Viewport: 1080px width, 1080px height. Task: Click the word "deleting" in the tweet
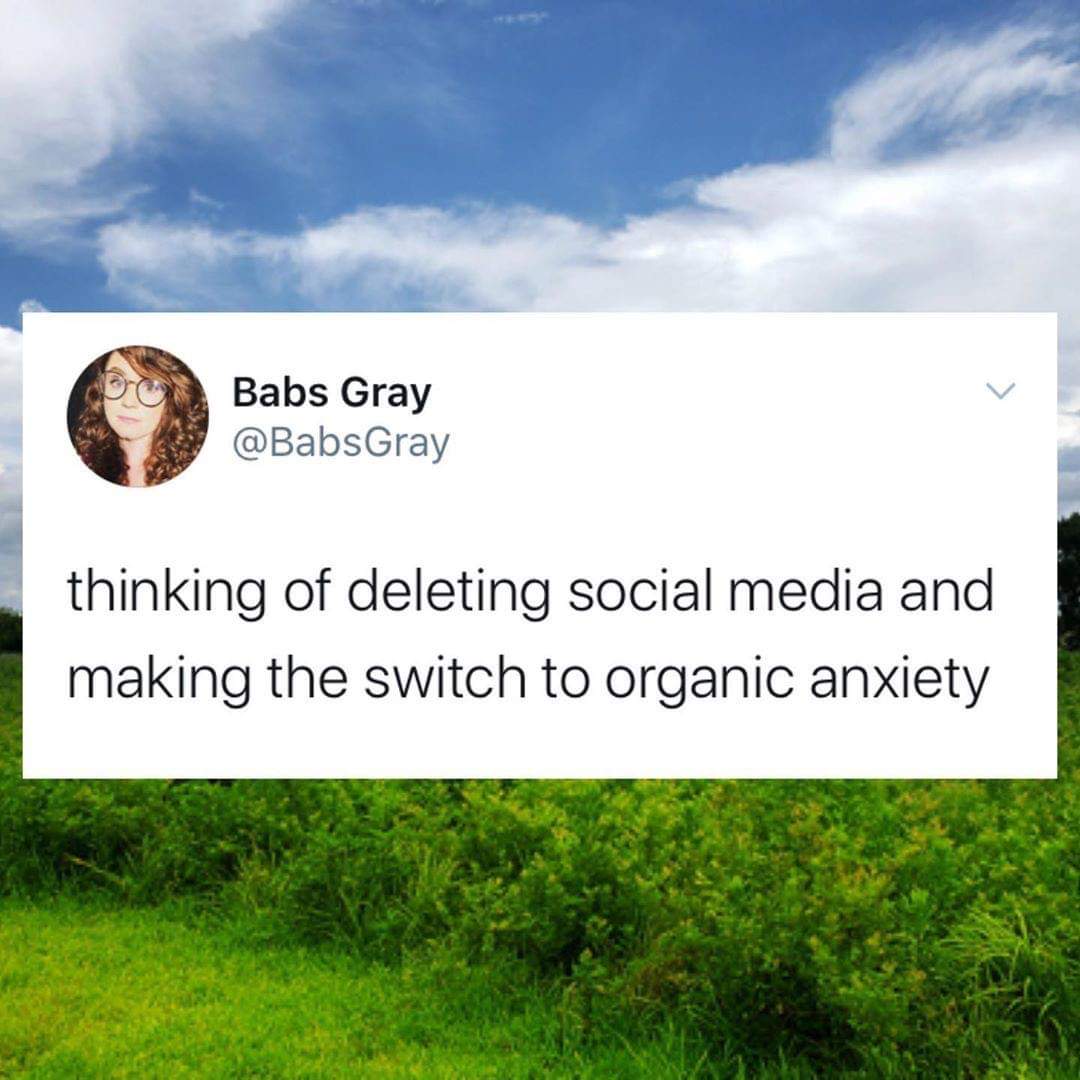tap(449, 592)
